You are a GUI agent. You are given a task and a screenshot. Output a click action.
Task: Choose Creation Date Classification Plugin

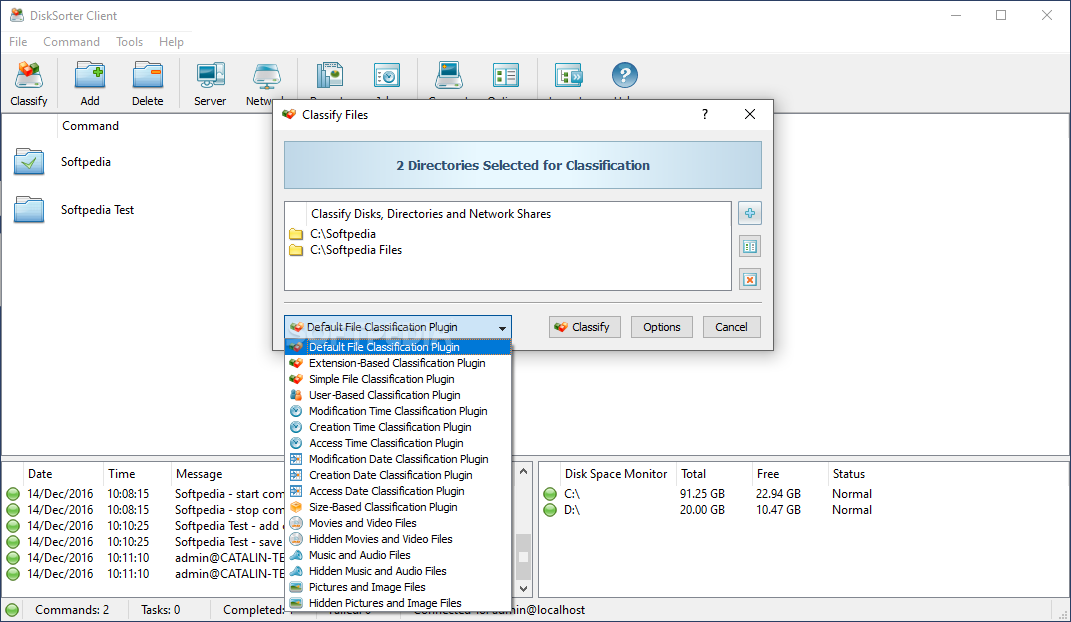click(x=398, y=475)
